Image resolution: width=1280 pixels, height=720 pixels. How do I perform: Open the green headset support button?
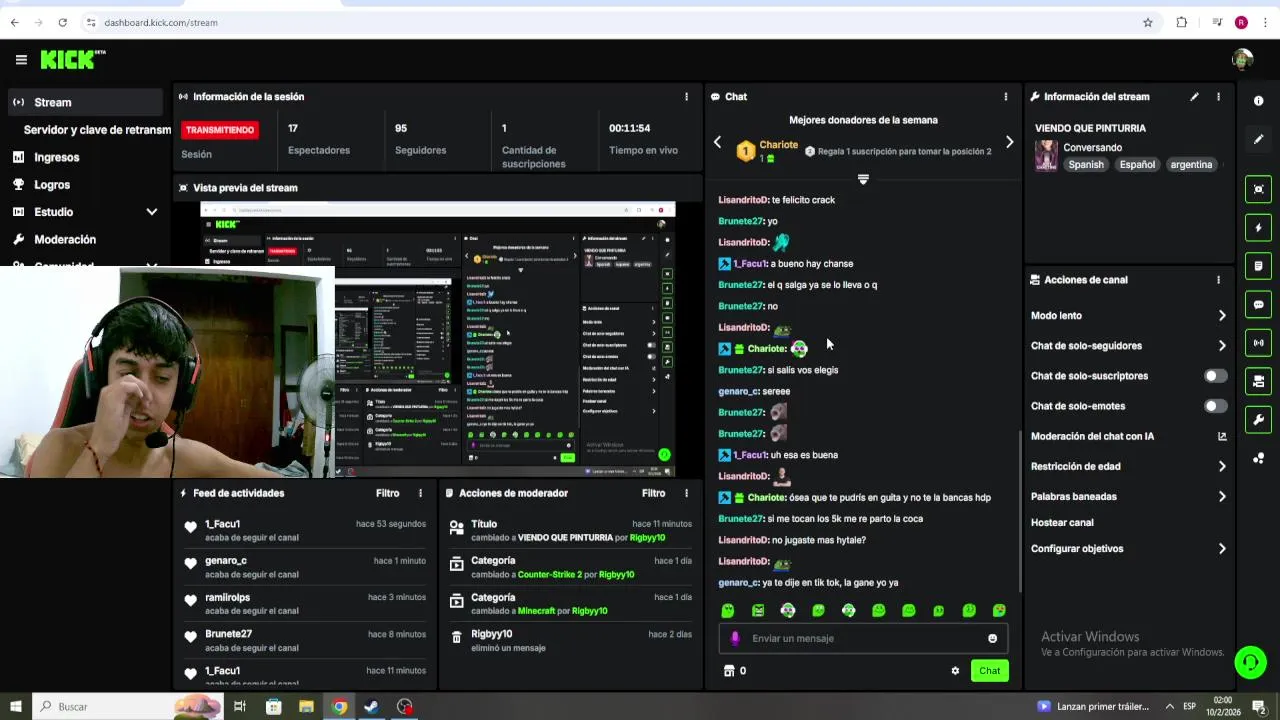1250,662
